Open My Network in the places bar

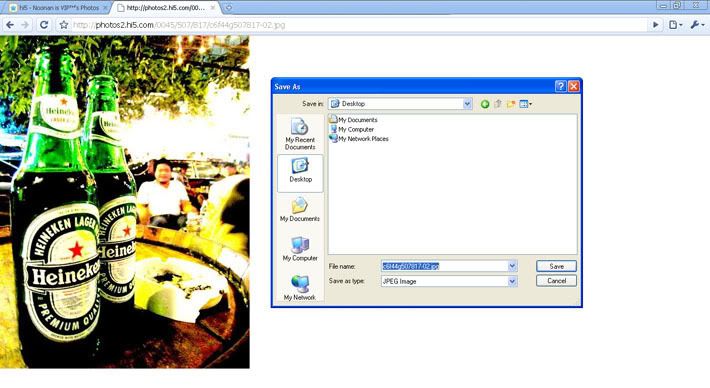point(300,287)
